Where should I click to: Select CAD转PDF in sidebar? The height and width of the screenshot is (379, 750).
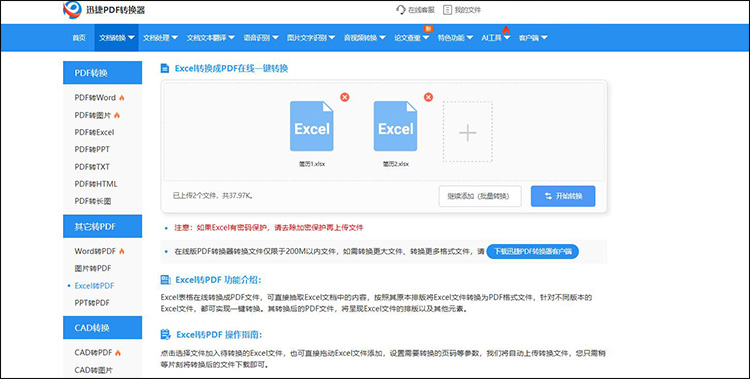point(93,353)
